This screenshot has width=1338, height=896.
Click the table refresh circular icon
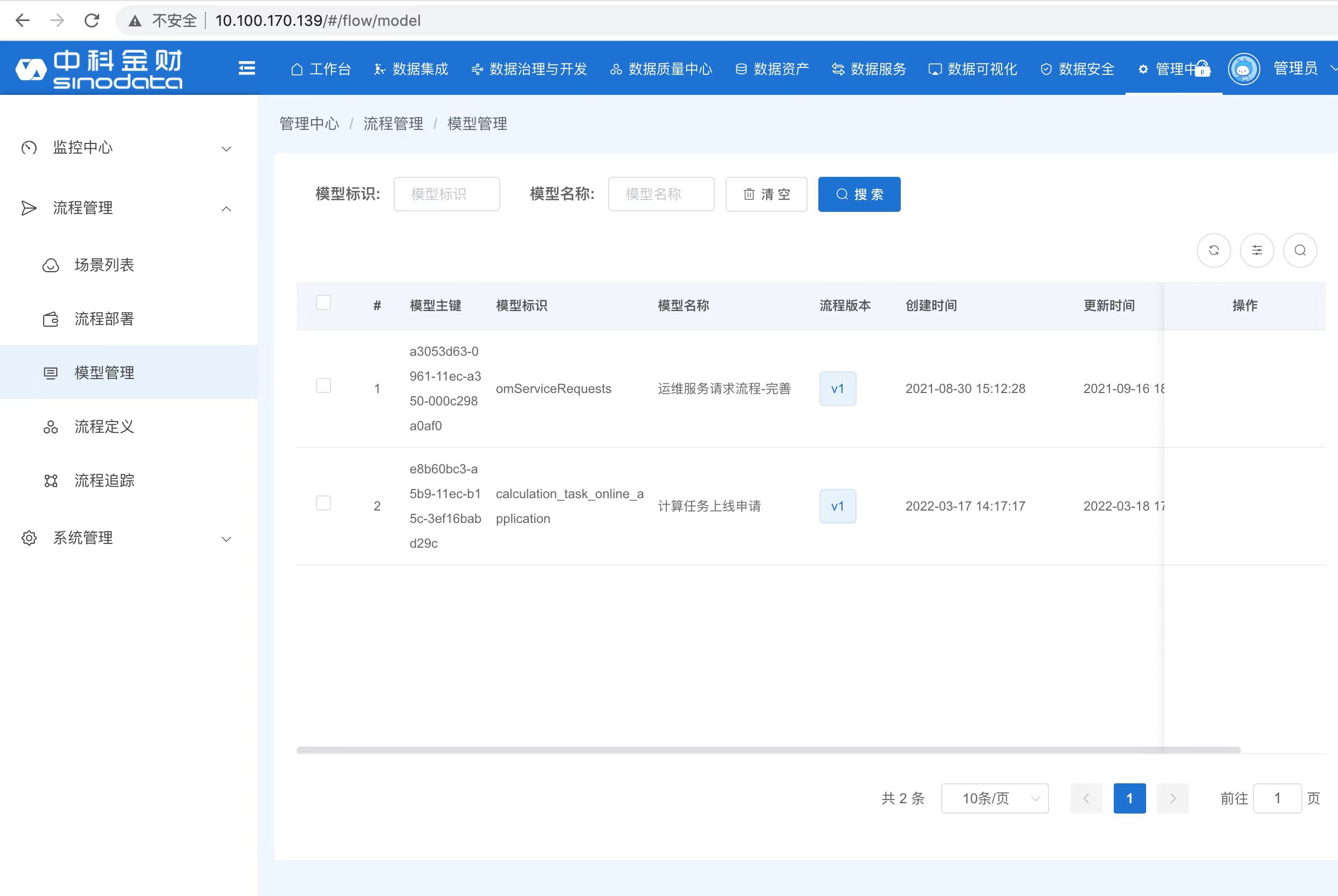pyautogui.click(x=1214, y=250)
